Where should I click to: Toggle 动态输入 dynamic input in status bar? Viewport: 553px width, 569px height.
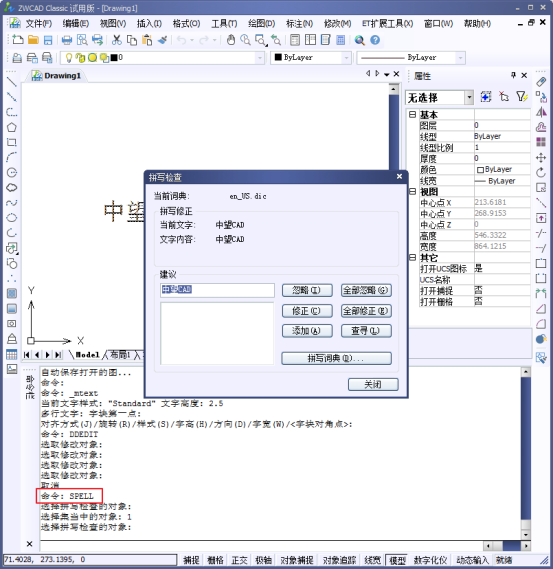click(x=472, y=560)
